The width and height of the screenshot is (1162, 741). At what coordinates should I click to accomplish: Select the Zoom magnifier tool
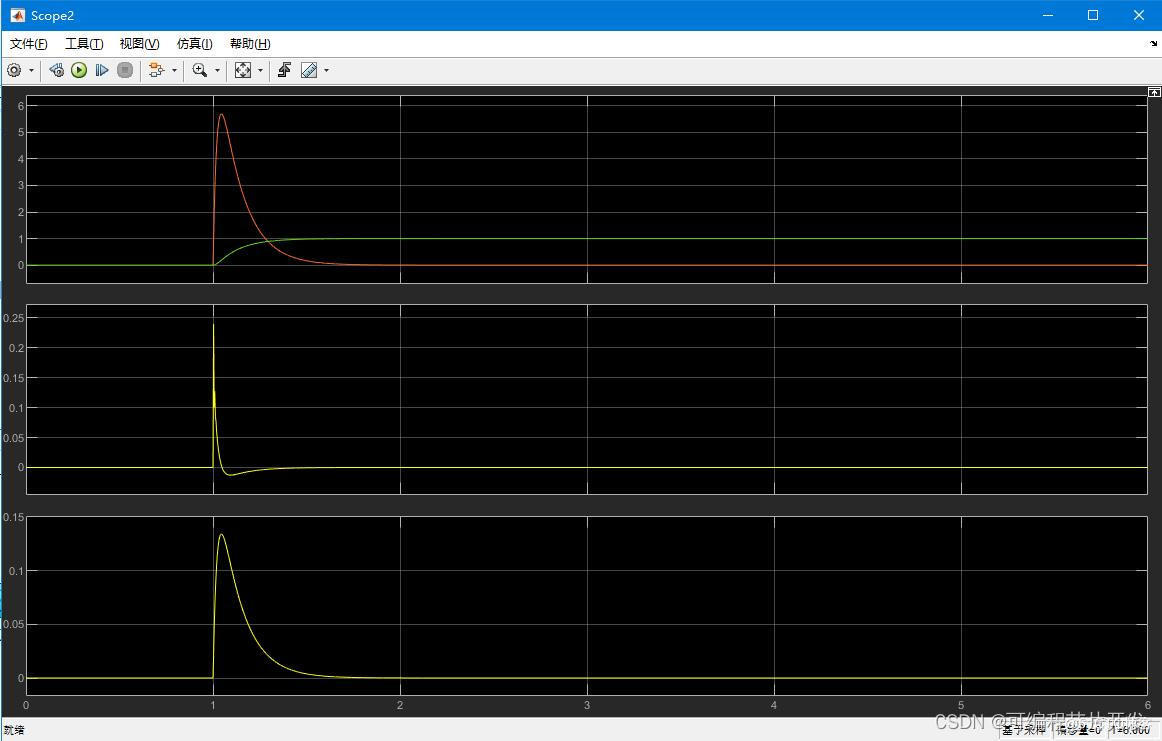(x=199, y=70)
